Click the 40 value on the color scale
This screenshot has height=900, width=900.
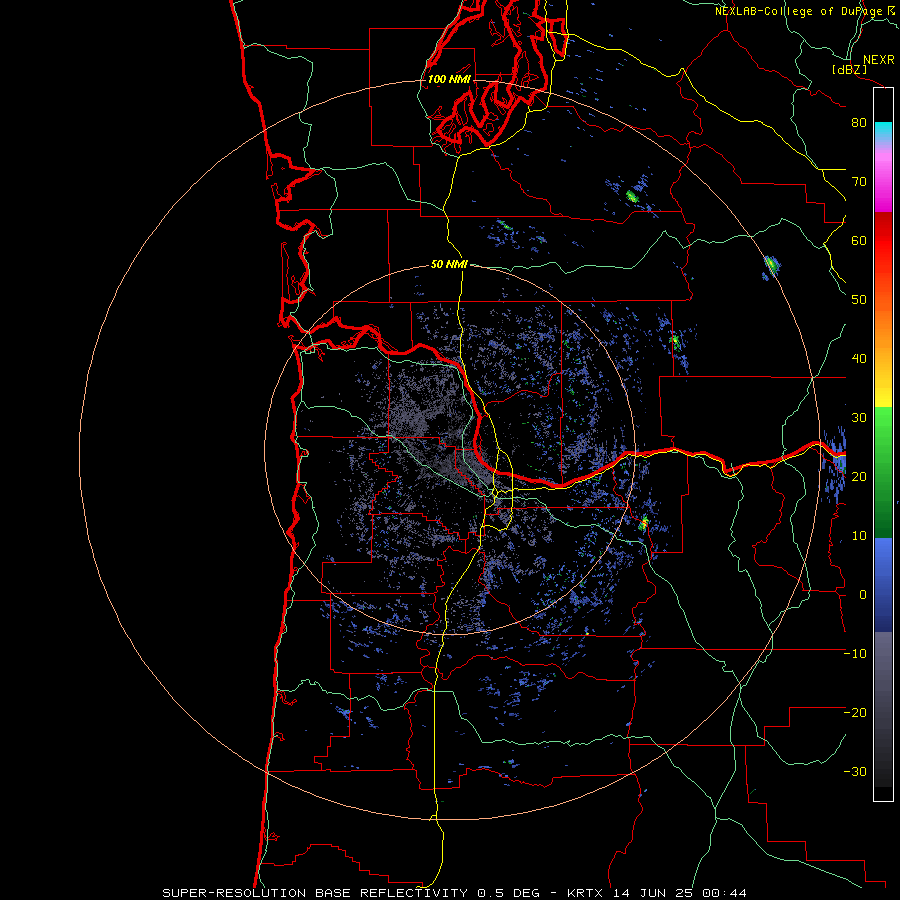859,359
